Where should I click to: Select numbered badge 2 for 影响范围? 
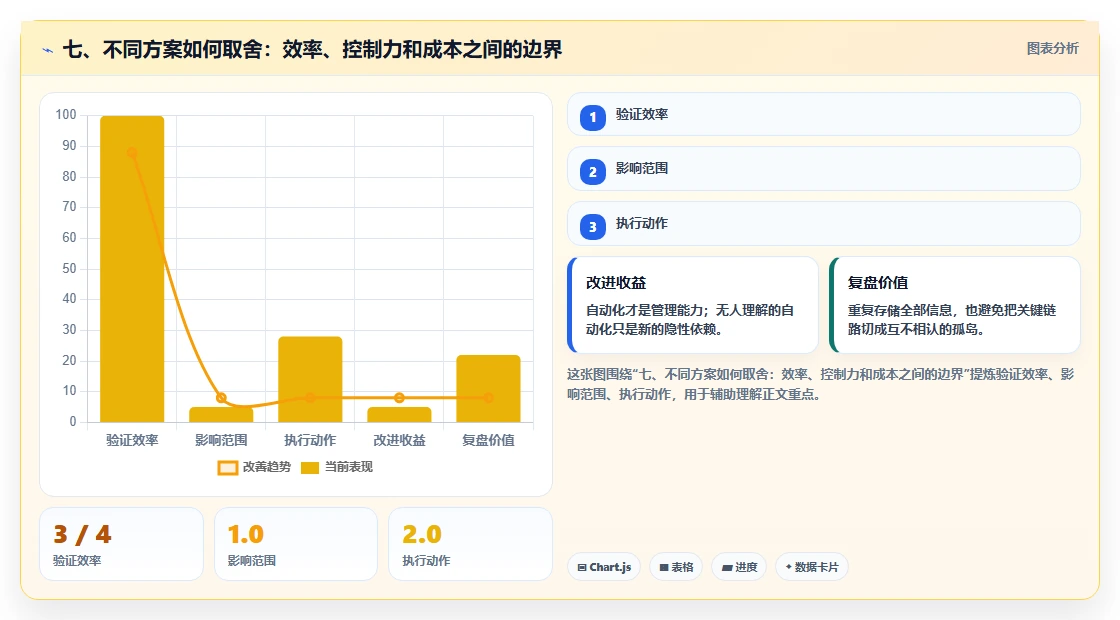592,171
